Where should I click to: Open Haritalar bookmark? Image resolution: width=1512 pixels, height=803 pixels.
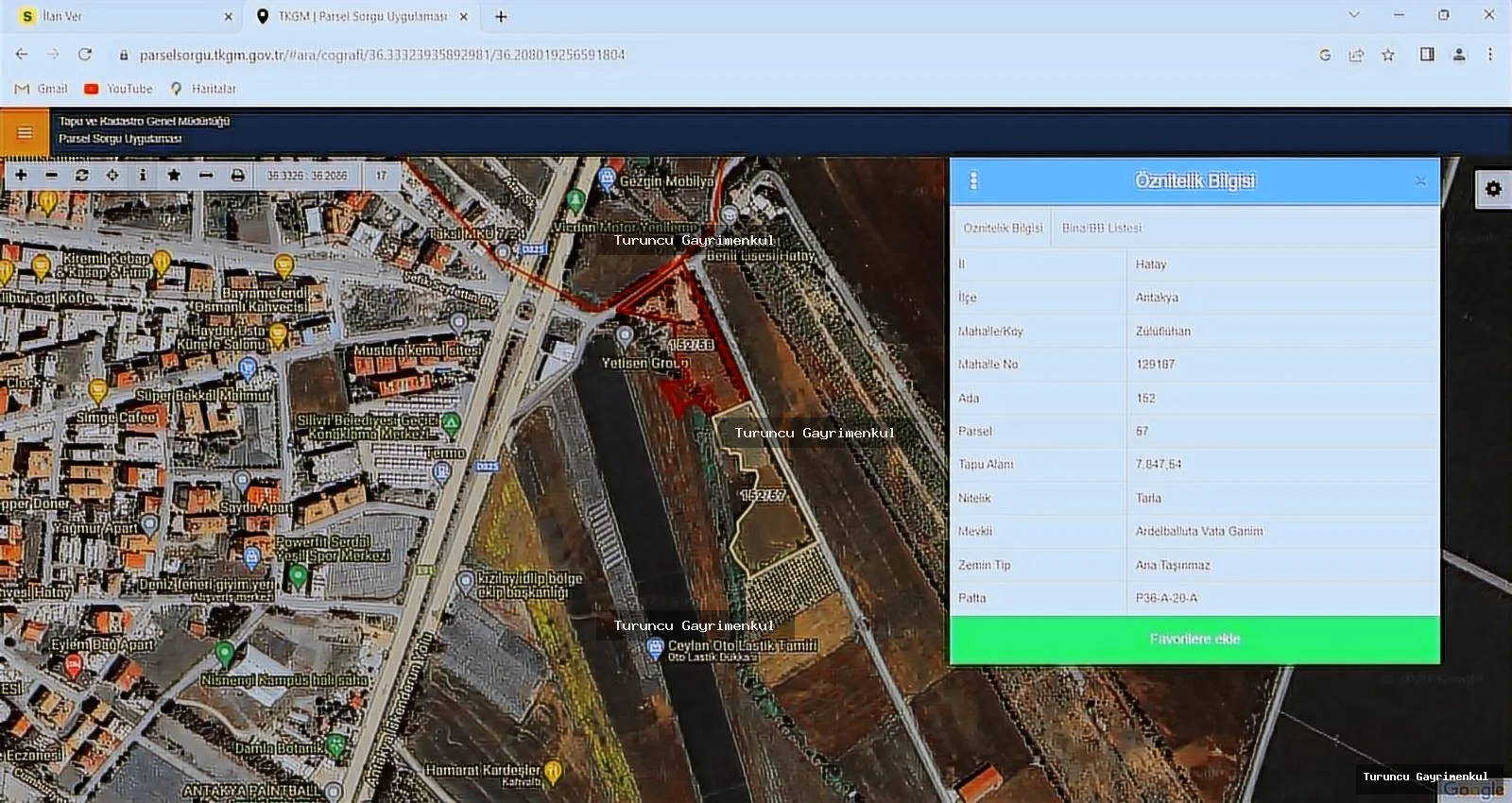202,89
